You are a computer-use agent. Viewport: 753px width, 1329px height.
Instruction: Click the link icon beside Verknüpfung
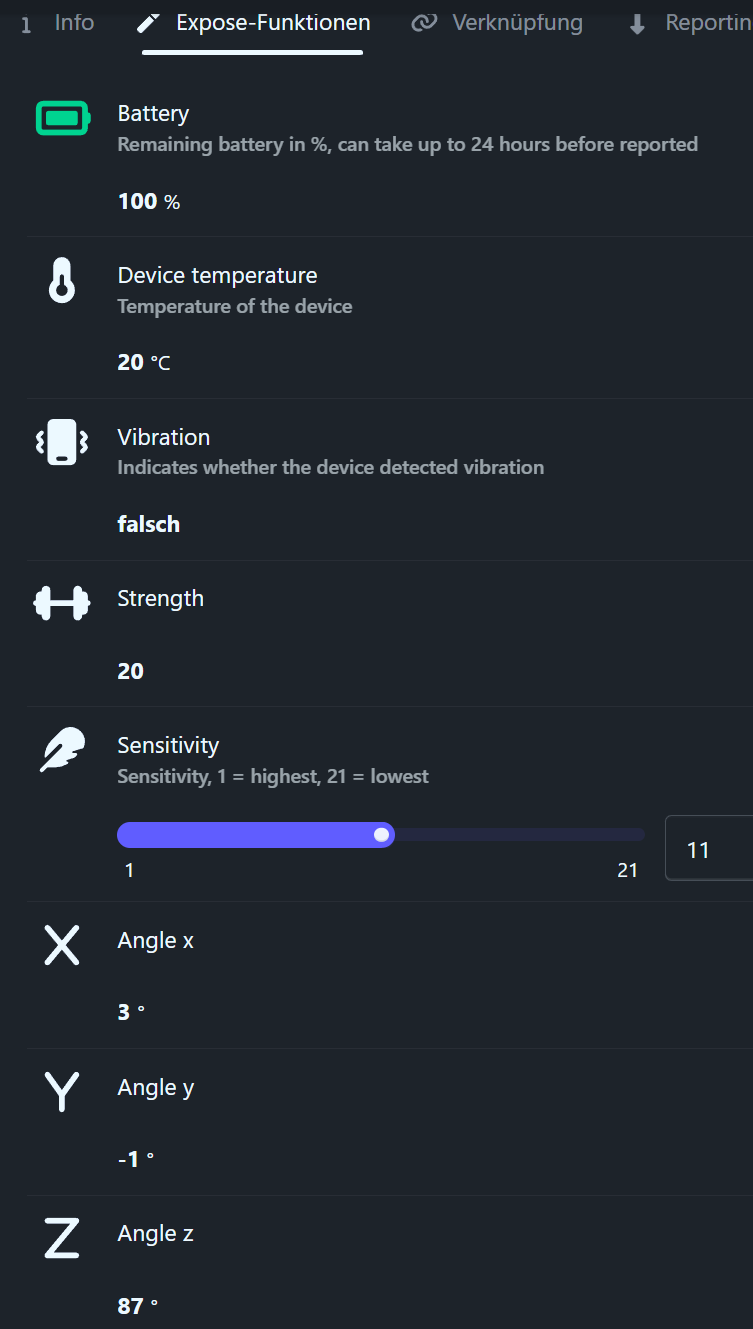(x=425, y=23)
